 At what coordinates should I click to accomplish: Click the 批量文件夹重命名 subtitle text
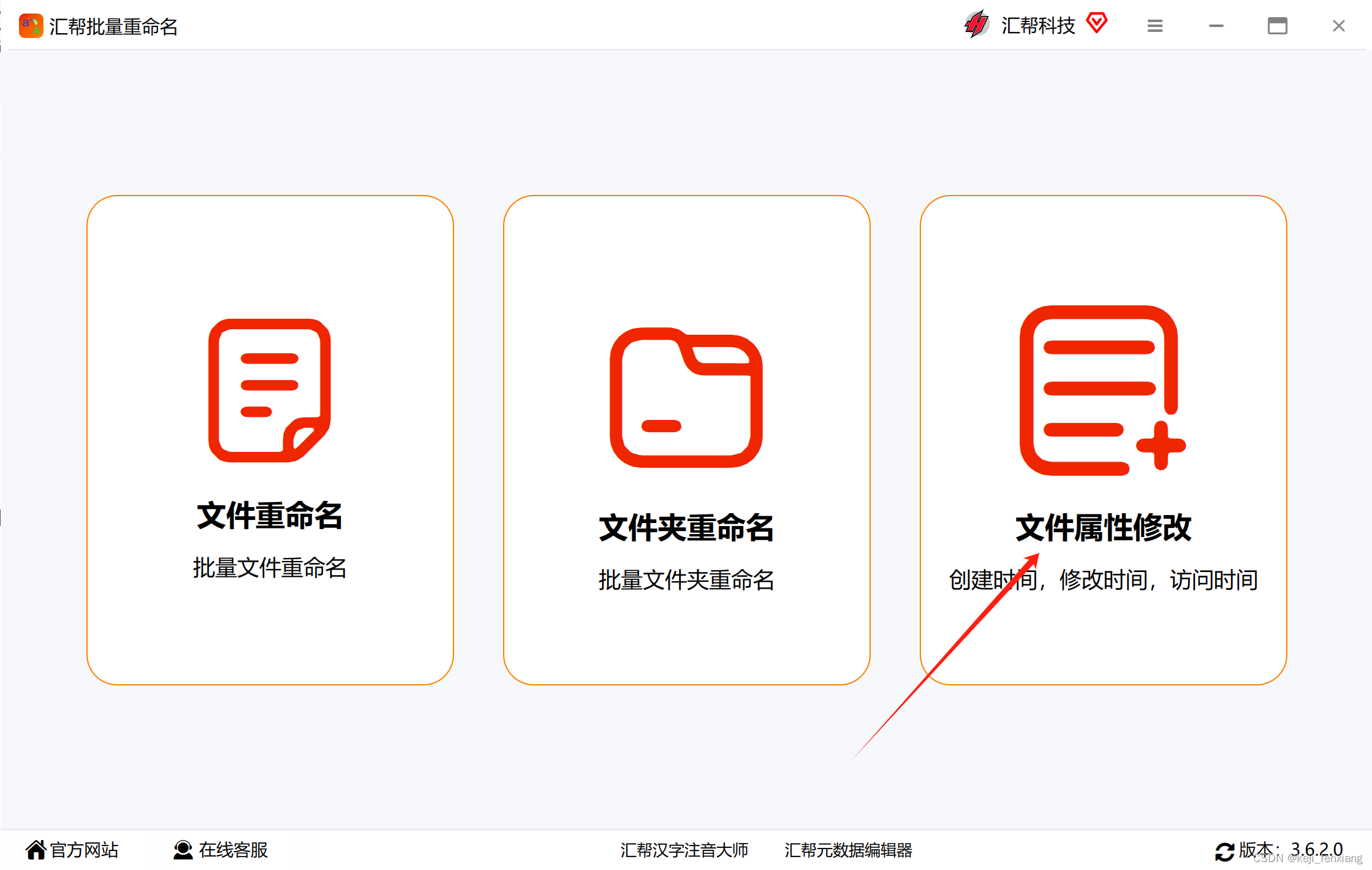[x=686, y=580]
